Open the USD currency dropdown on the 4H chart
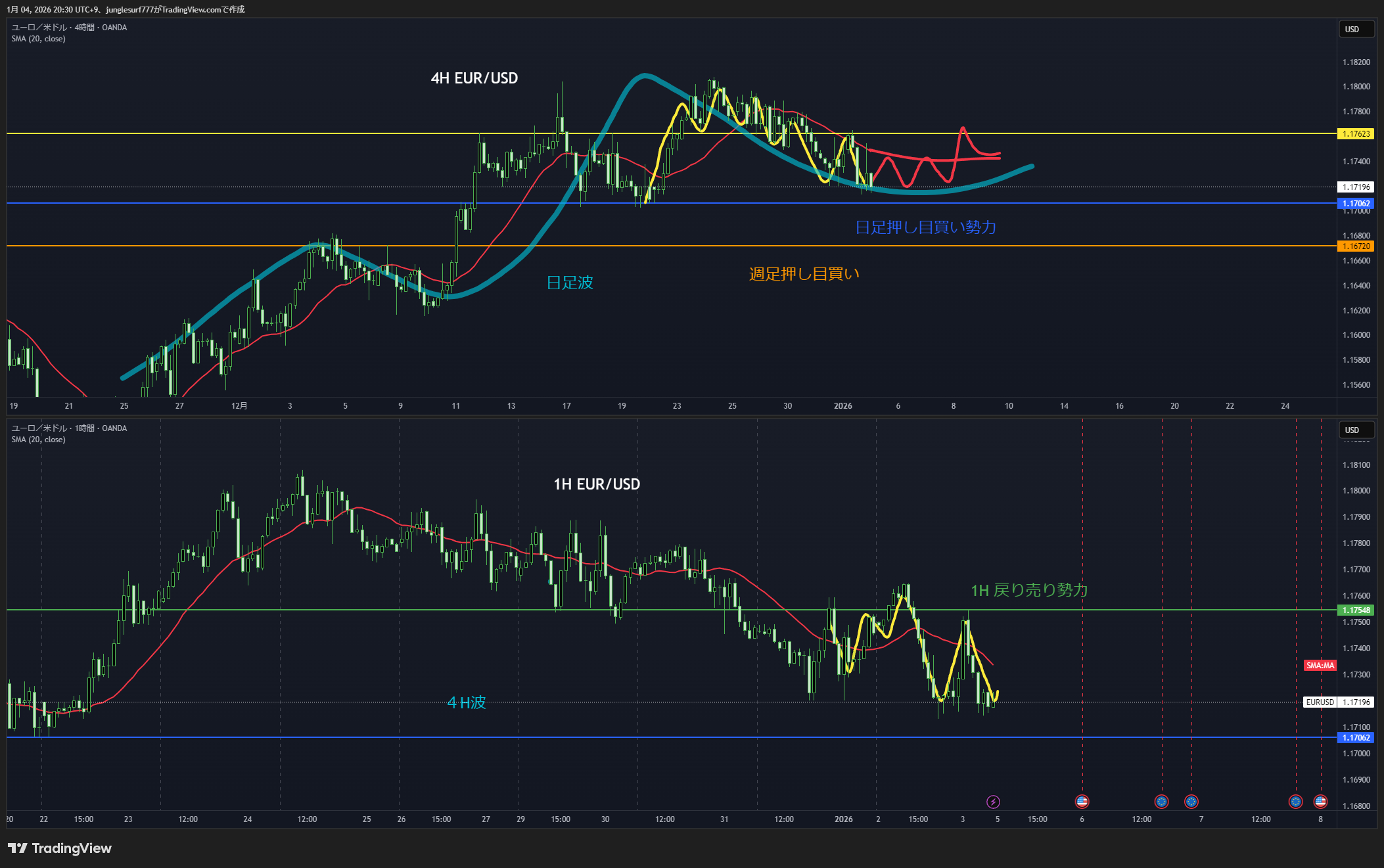 coord(1356,29)
